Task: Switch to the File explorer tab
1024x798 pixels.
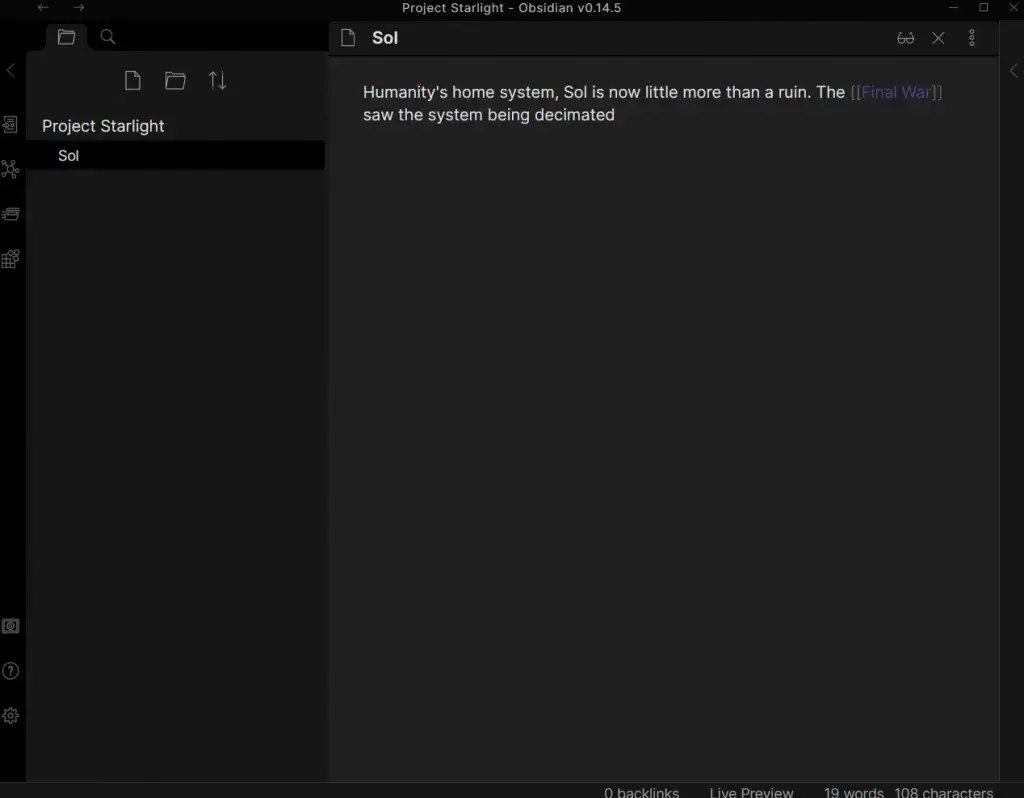Action: [x=66, y=37]
